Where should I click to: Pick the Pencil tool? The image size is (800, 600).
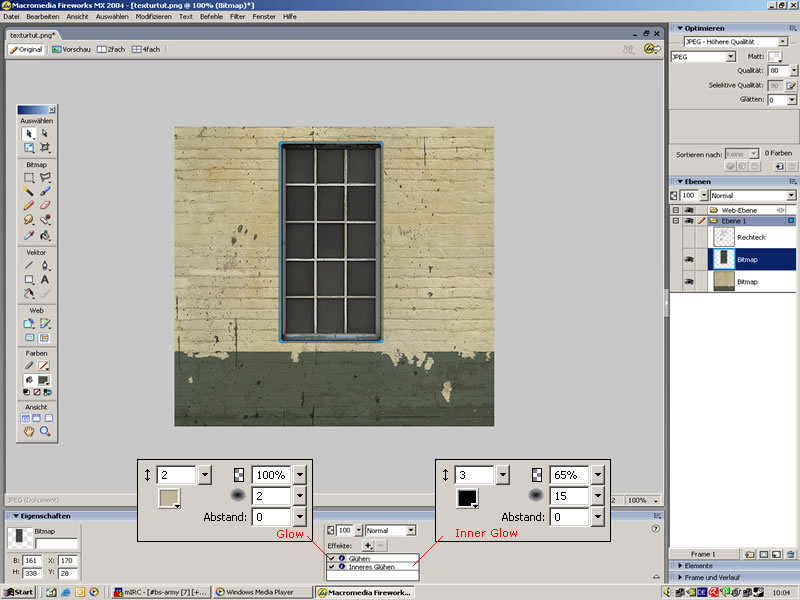pyautogui.click(x=29, y=205)
